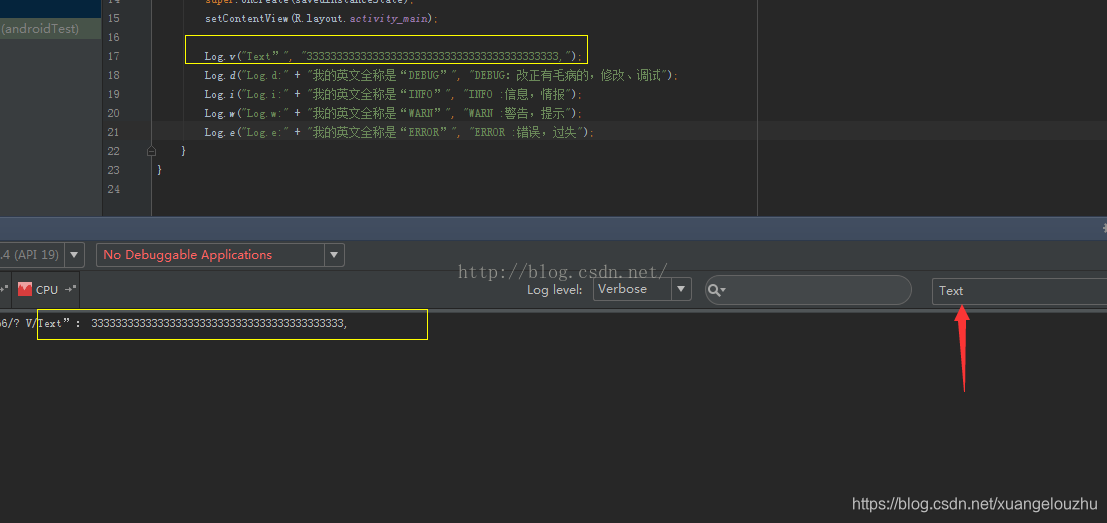Click the pin icon beside CPU tab
1107x523 pixels.
(71, 289)
